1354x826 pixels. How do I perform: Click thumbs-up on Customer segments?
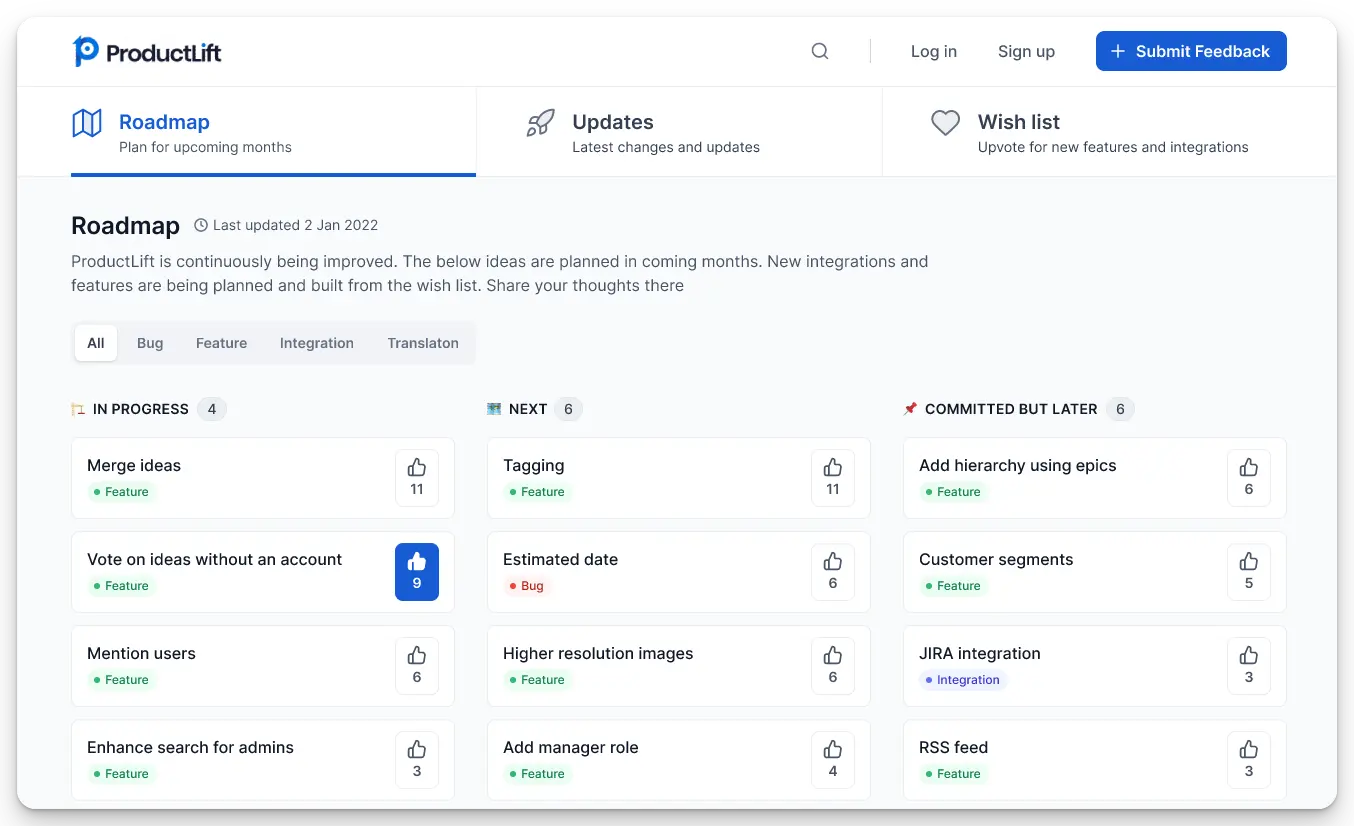(x=1248, y=571)
